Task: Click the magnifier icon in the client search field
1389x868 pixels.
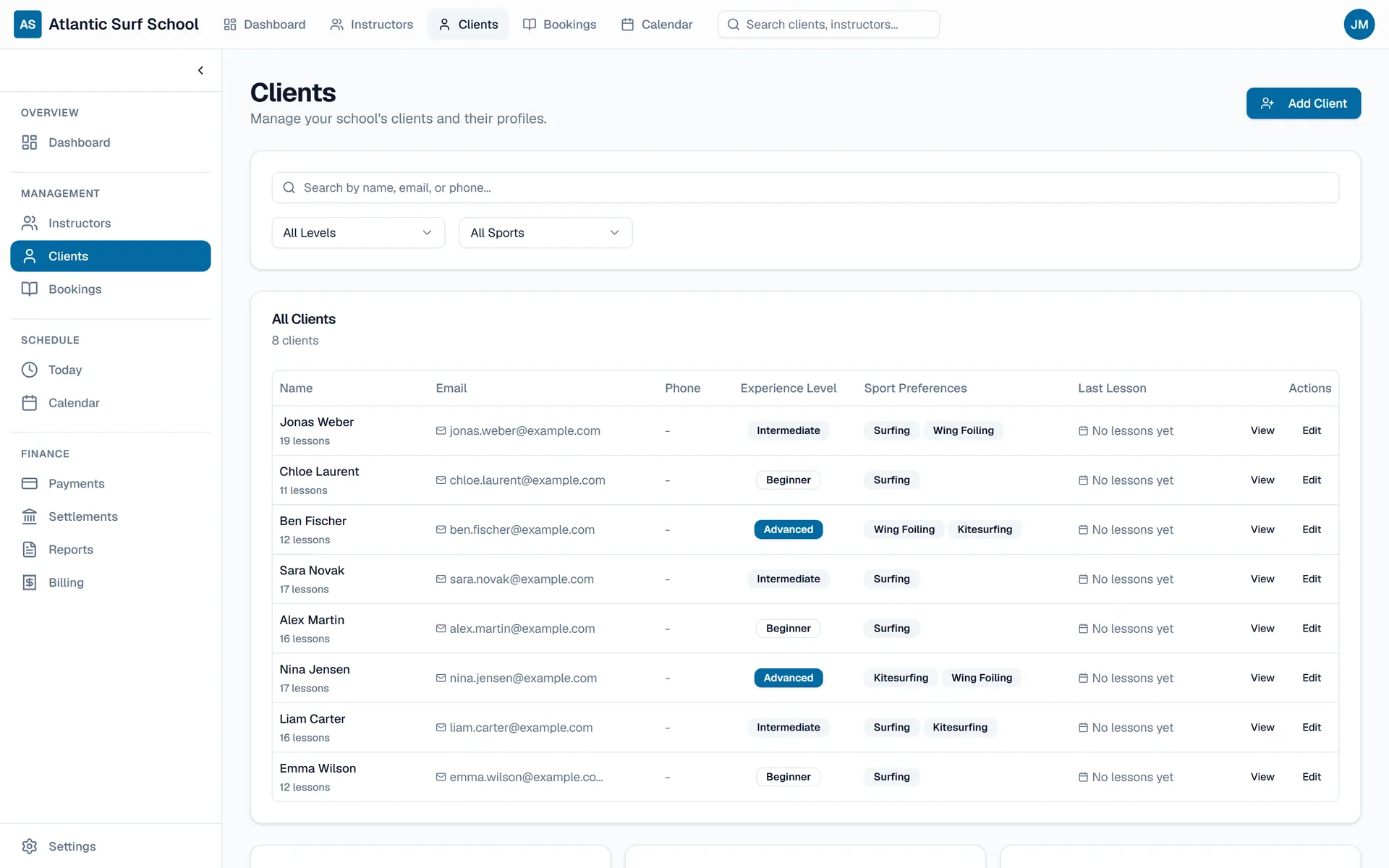Action: tap(289, 187)
